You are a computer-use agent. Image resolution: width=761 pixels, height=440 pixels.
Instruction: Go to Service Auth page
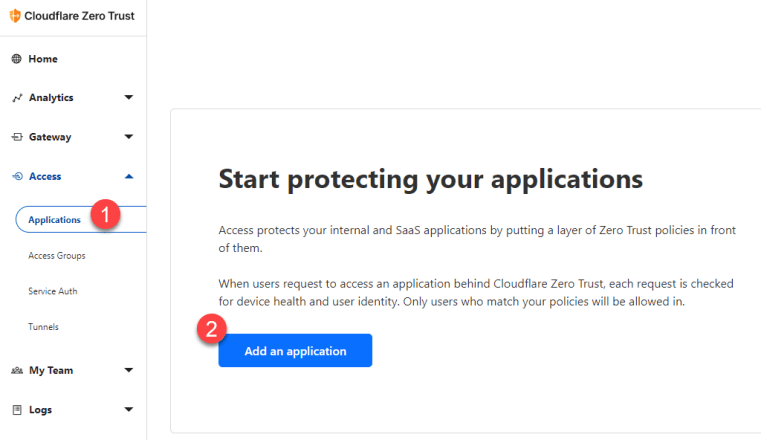coord(52,291)
